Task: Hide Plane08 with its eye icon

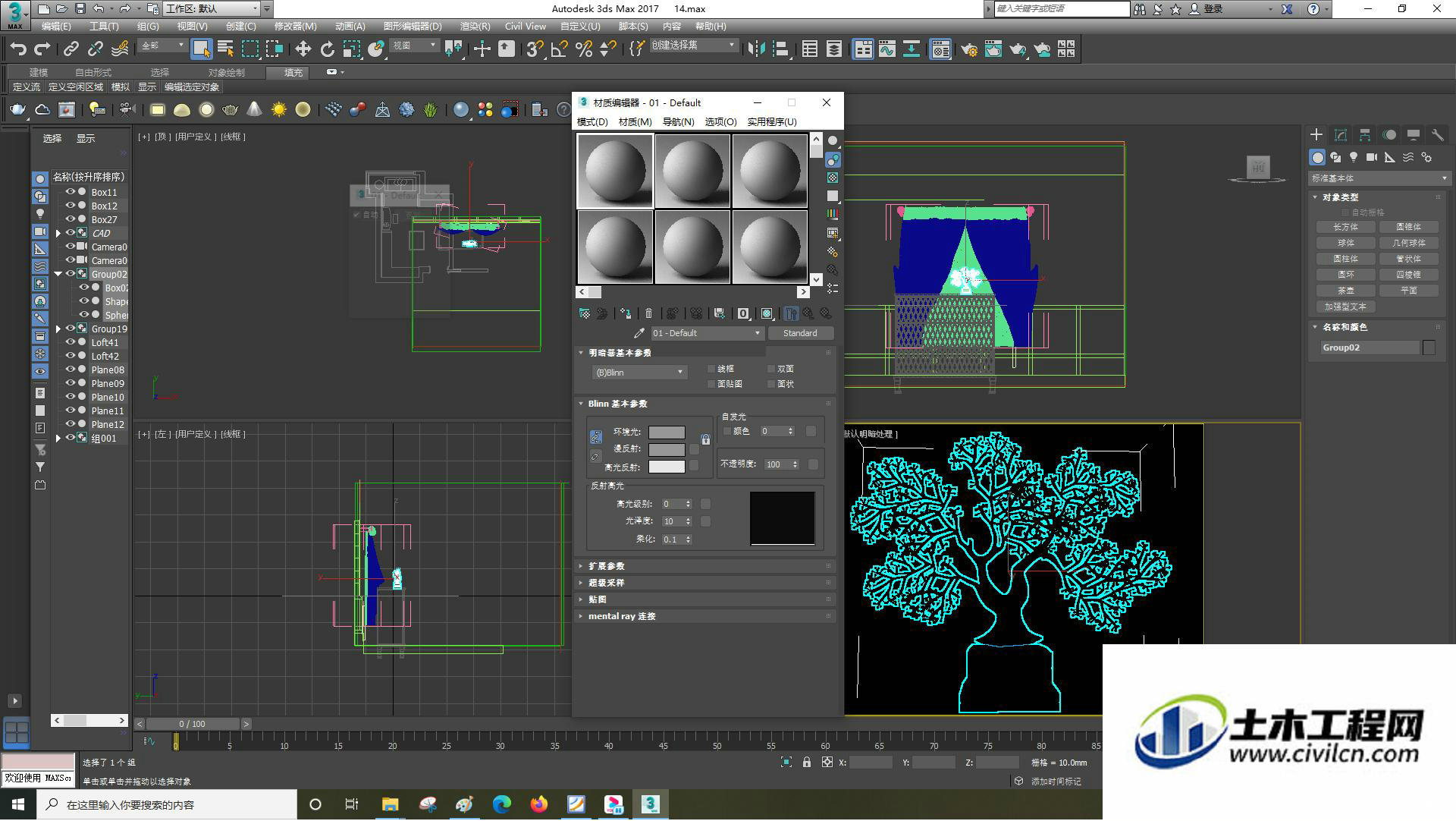Action: pyautogui.click(x=70, y=370)
